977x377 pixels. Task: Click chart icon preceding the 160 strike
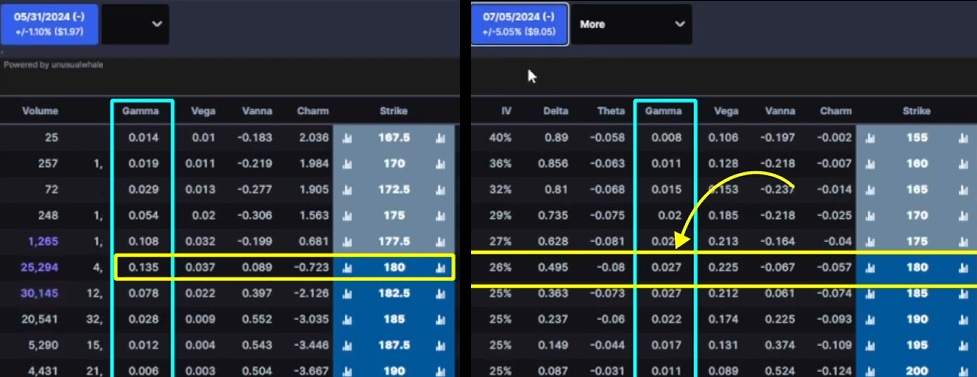[870, 164]
